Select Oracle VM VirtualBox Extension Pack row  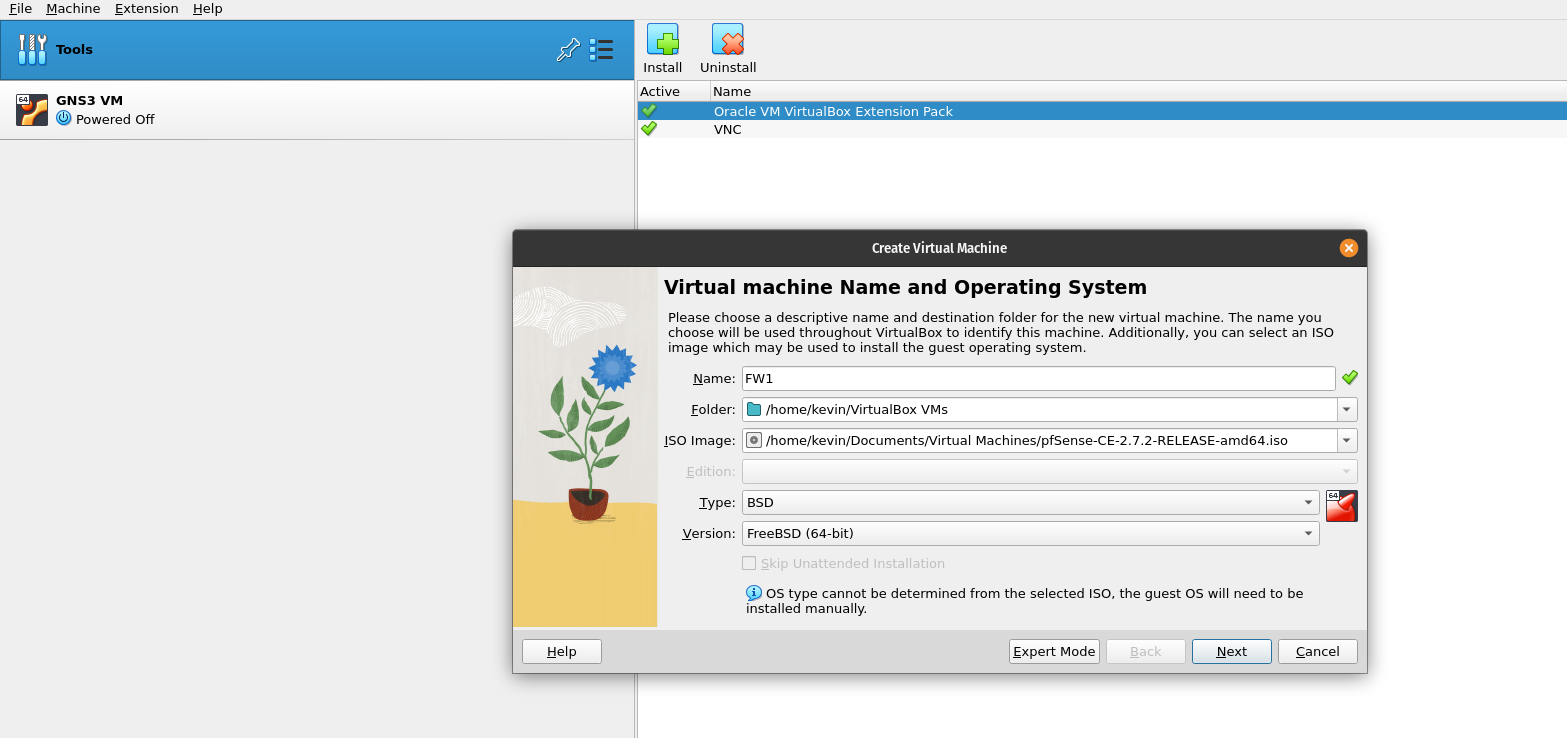(x=1102, y=111)
